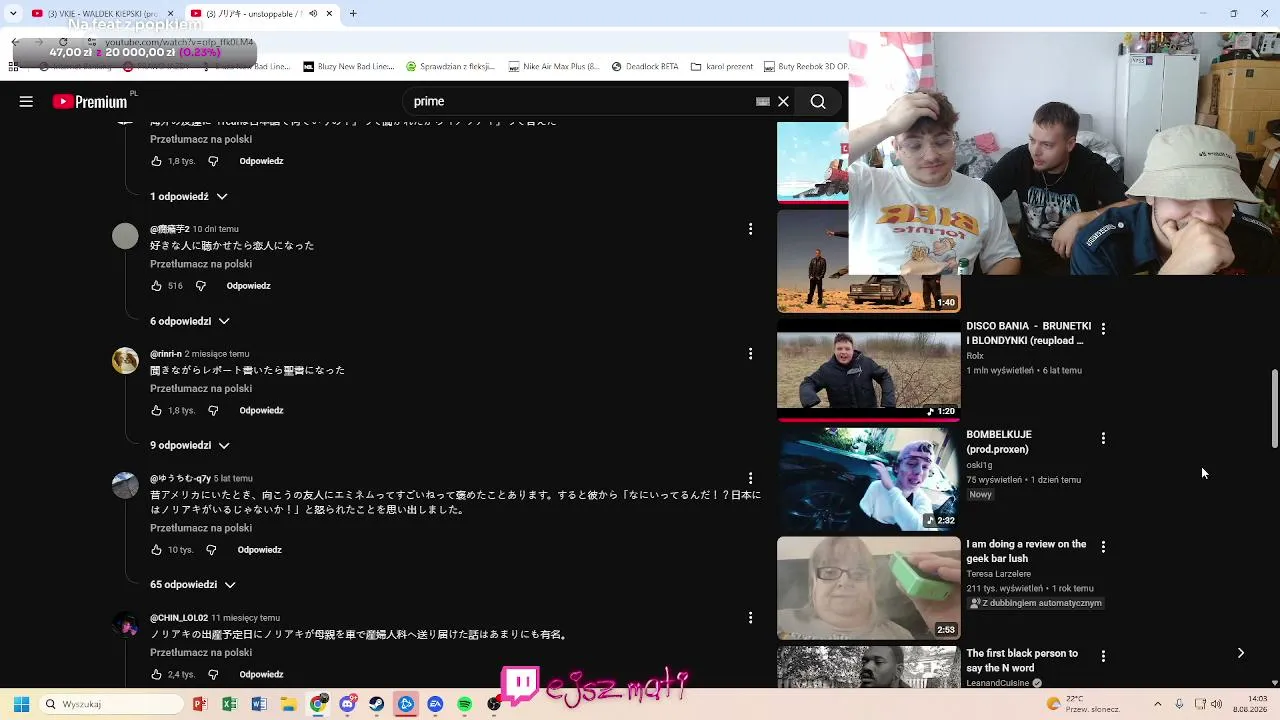This screenshot has height=720, width=1280.
Task: Open options menu for the 10 dni temu comment
Action: (x=750, y=229)
